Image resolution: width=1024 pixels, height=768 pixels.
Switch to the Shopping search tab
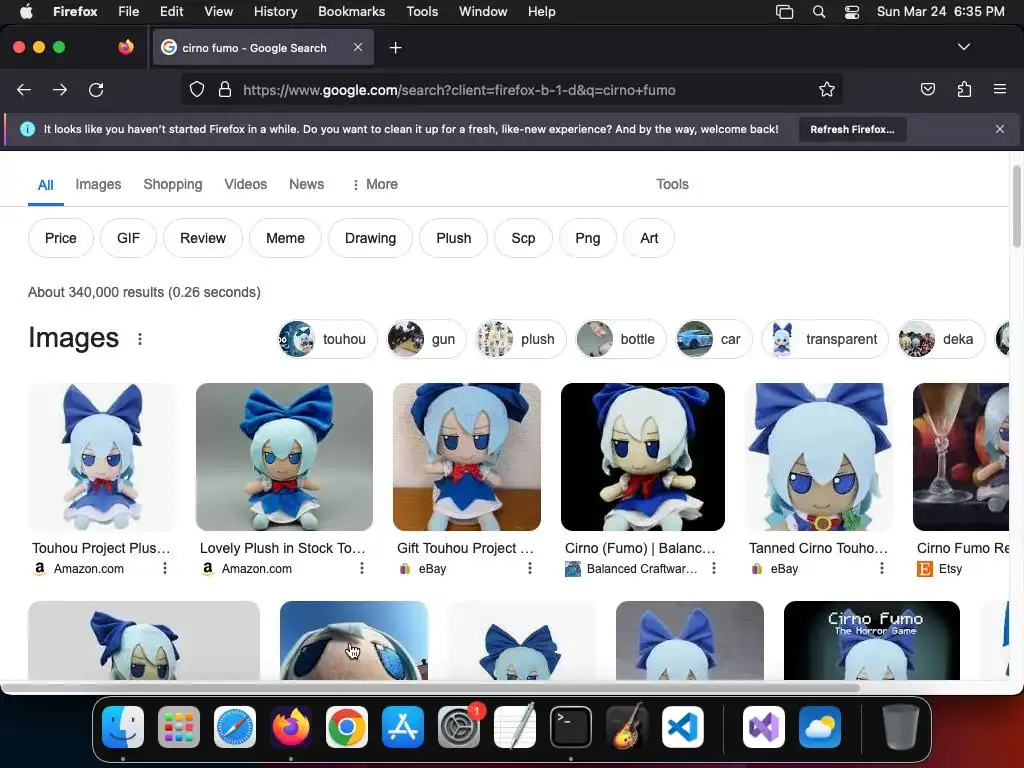point(173,184)
